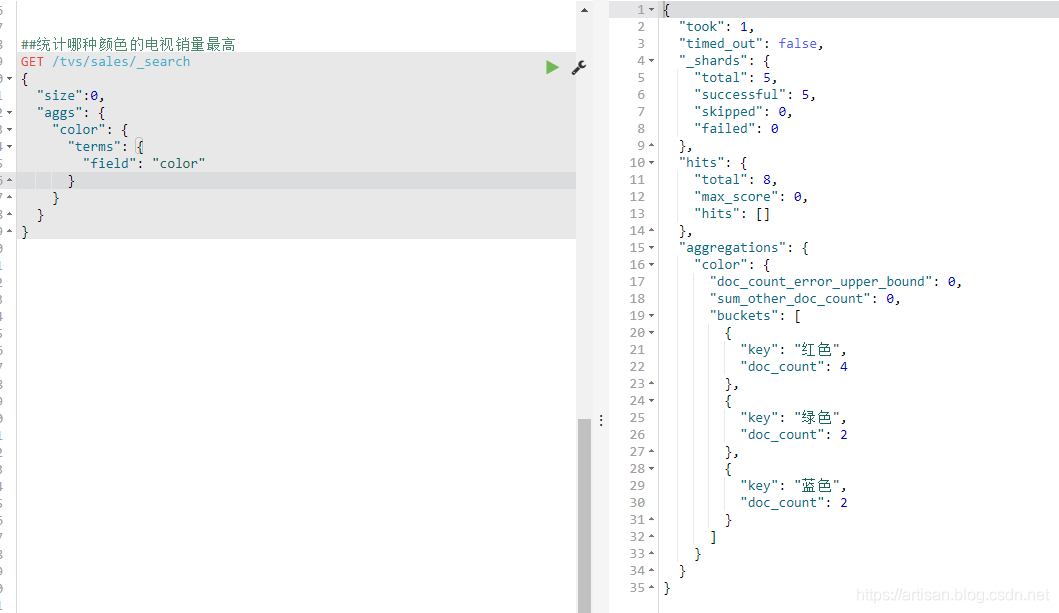Collapse the "aggregations" section in response
Image resolution: width=1059 pixels, height=613 pixels.
652,247
